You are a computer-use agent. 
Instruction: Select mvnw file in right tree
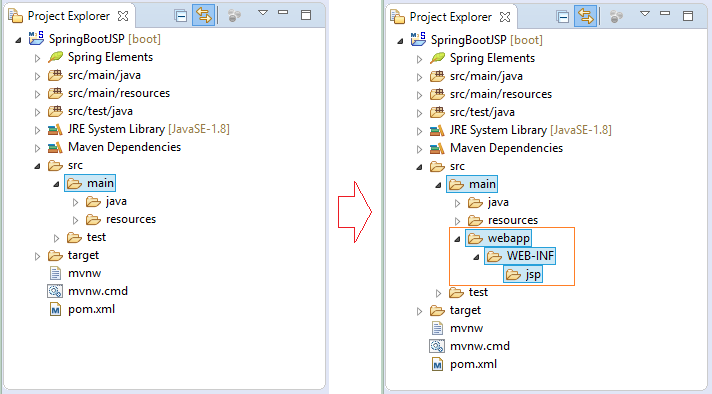(x=457, y=328)
